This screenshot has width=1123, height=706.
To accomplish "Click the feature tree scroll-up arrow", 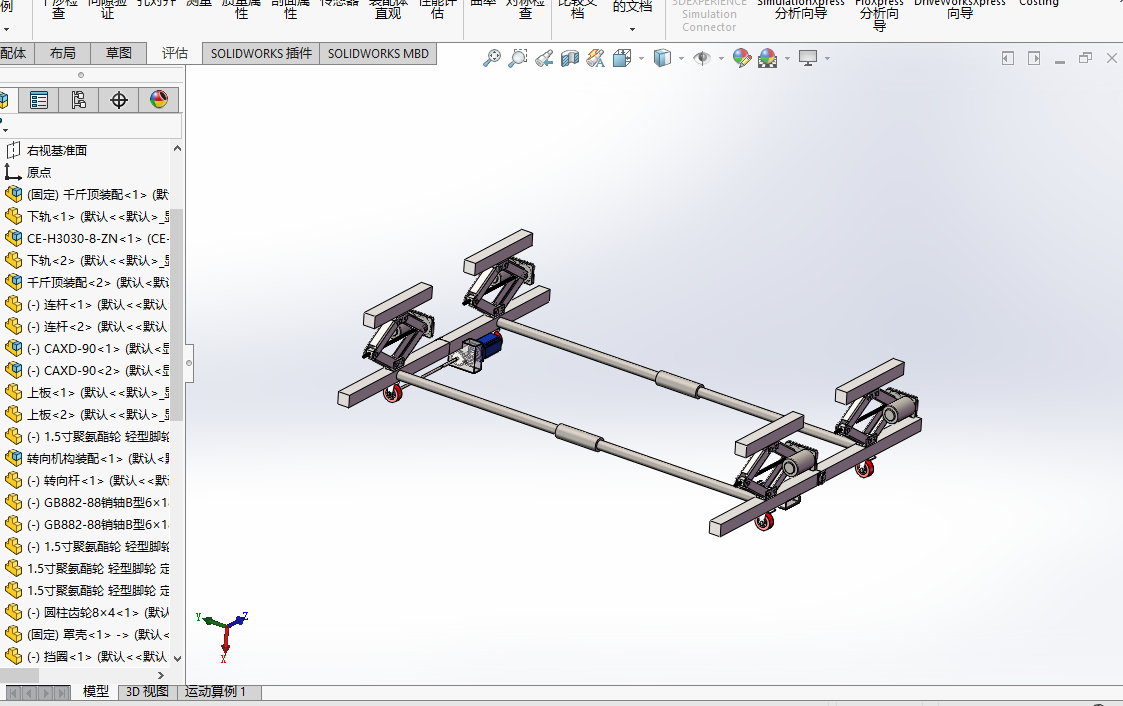I will coord(177,148).
